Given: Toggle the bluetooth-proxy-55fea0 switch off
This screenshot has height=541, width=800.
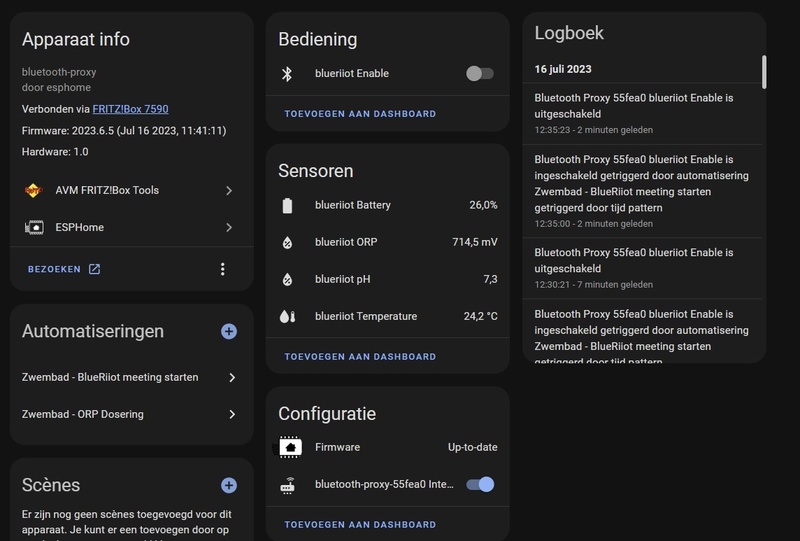Looking at the screenshot, I should coord(480,484).
